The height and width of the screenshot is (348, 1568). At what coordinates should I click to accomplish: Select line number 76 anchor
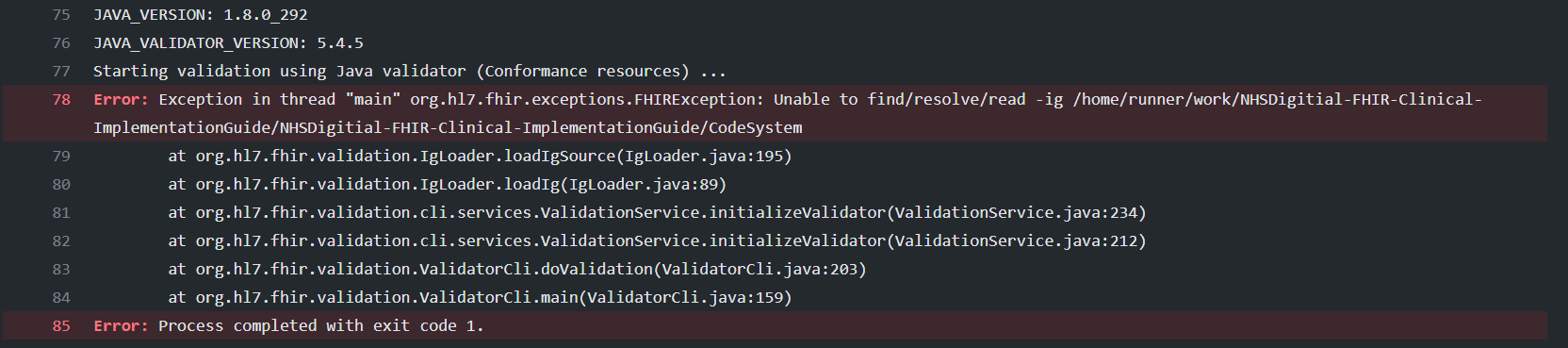tap(61, 43)
